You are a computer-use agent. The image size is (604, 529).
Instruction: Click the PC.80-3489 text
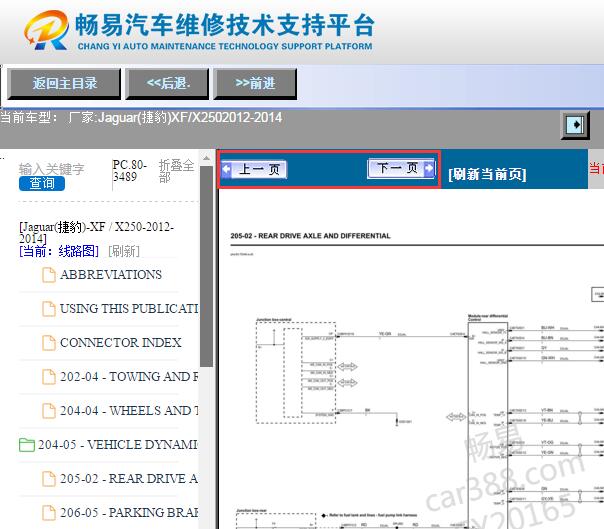pos(130,171)
